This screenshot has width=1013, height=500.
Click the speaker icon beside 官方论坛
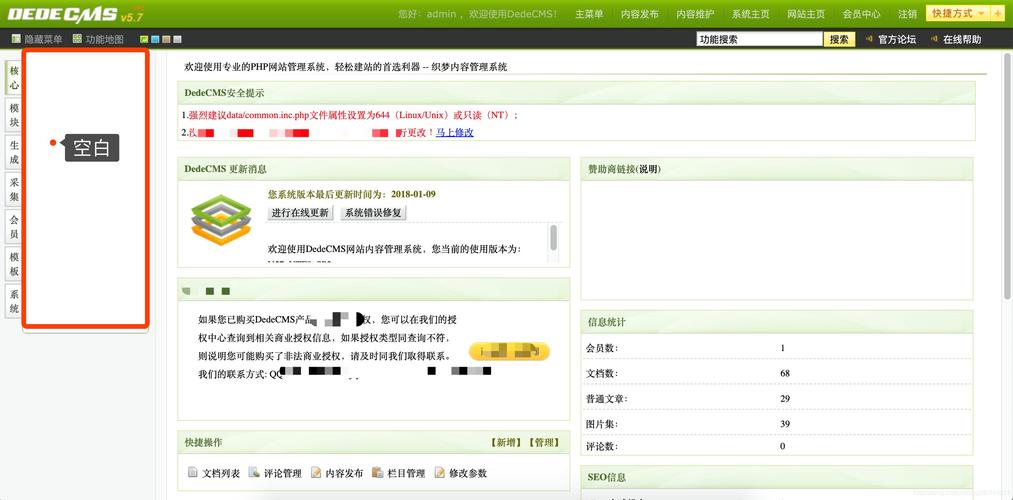pyautogui.click(x=869, y=39)
